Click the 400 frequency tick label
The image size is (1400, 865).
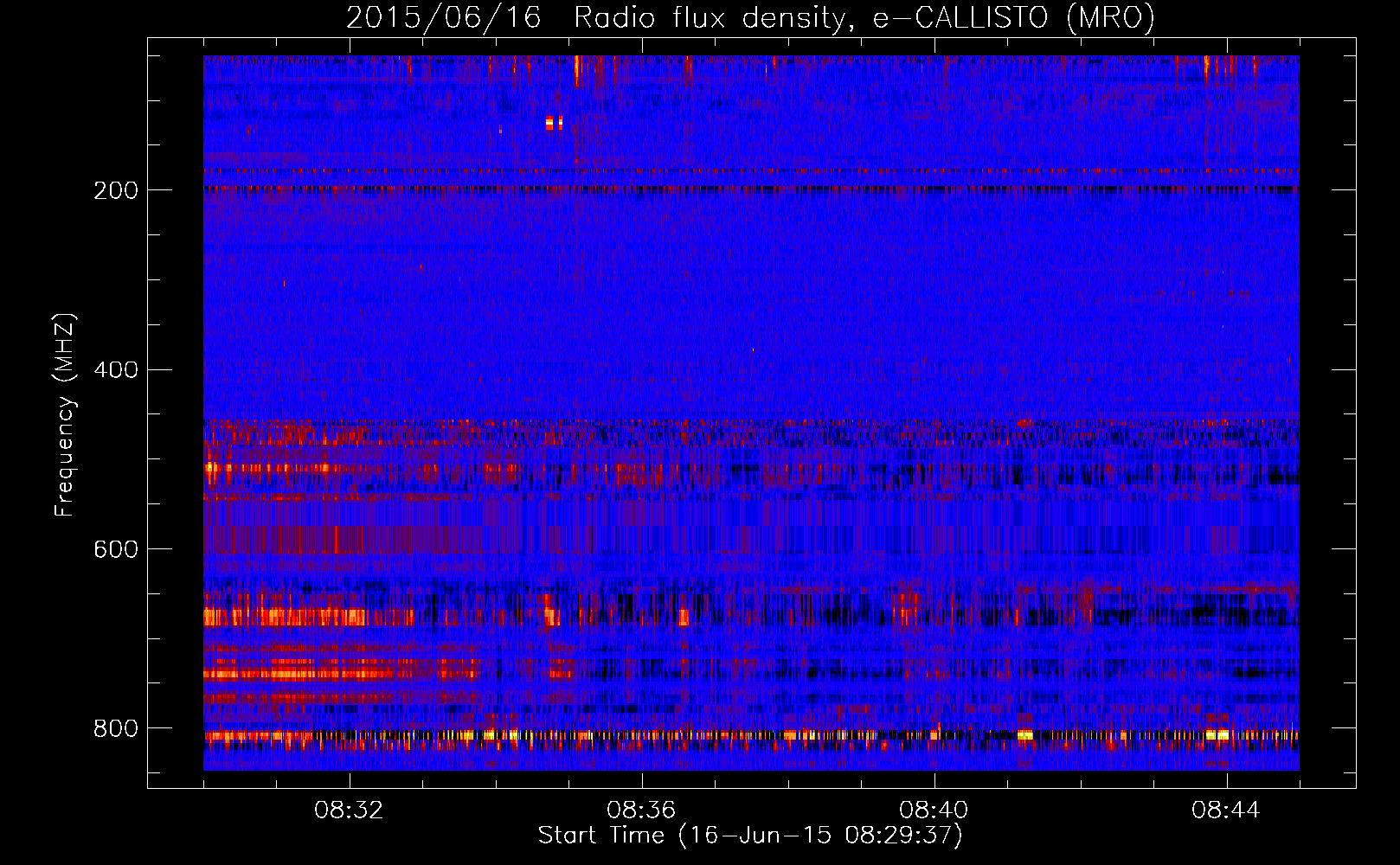116,370
